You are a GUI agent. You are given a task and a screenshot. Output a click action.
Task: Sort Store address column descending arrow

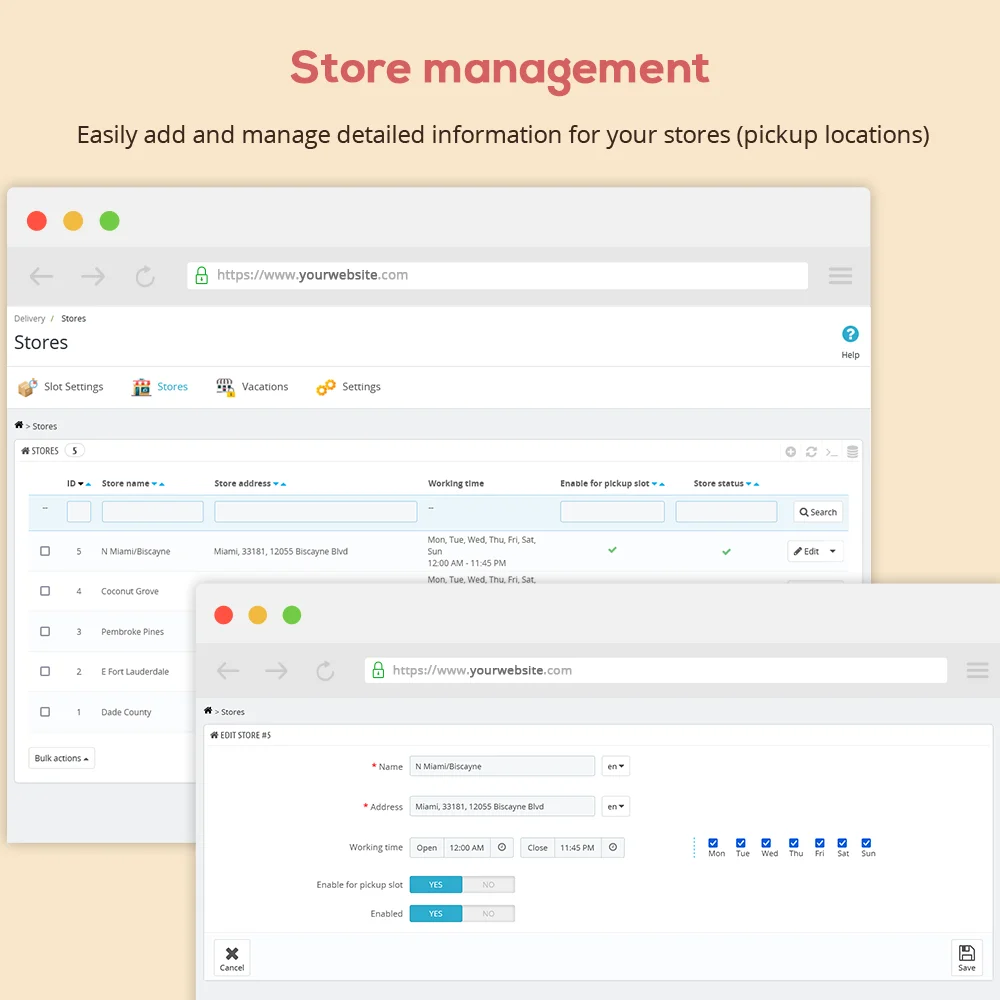276,484
